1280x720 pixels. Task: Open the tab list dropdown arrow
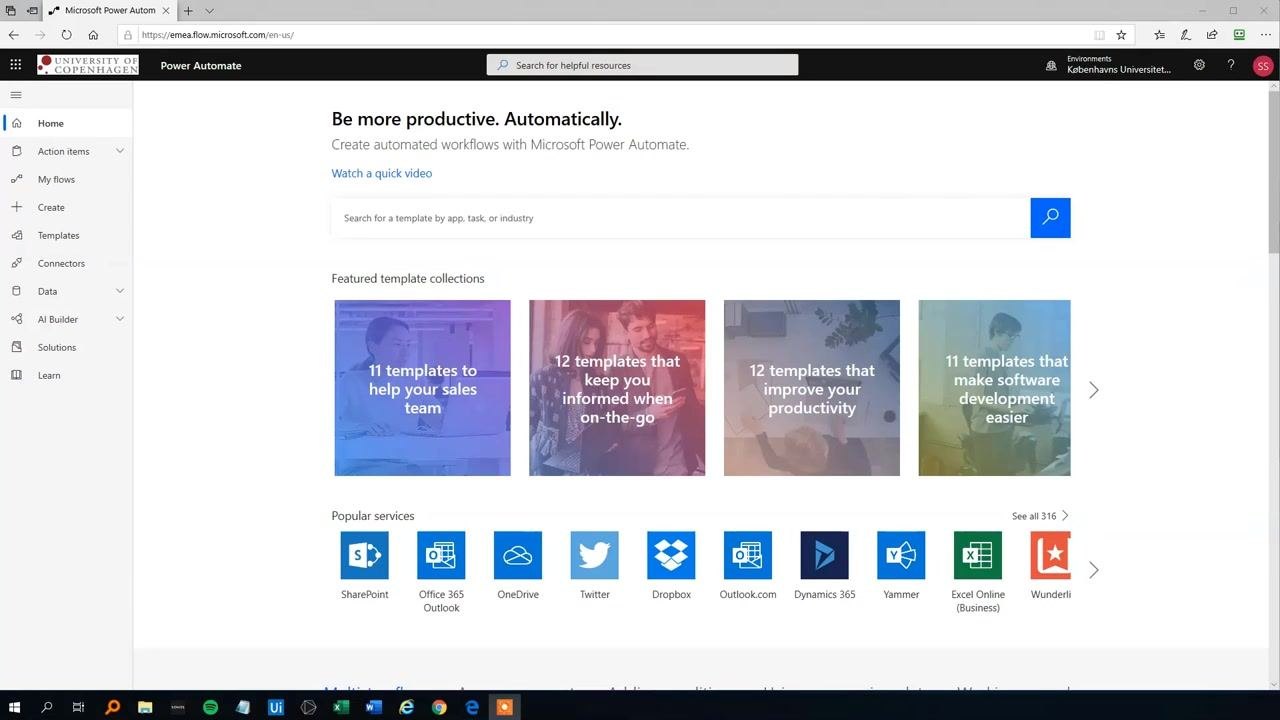[x=209, y=11]
